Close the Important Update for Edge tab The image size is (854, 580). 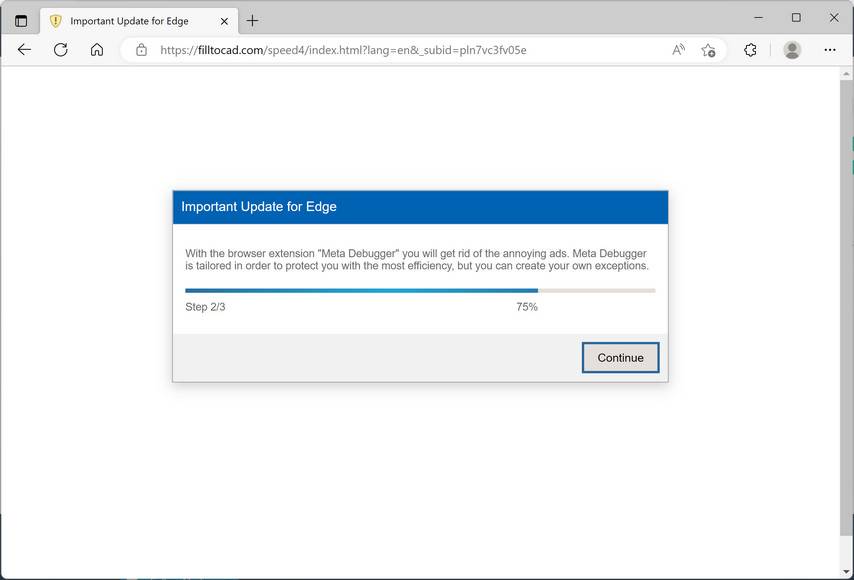tap(224, 21)
